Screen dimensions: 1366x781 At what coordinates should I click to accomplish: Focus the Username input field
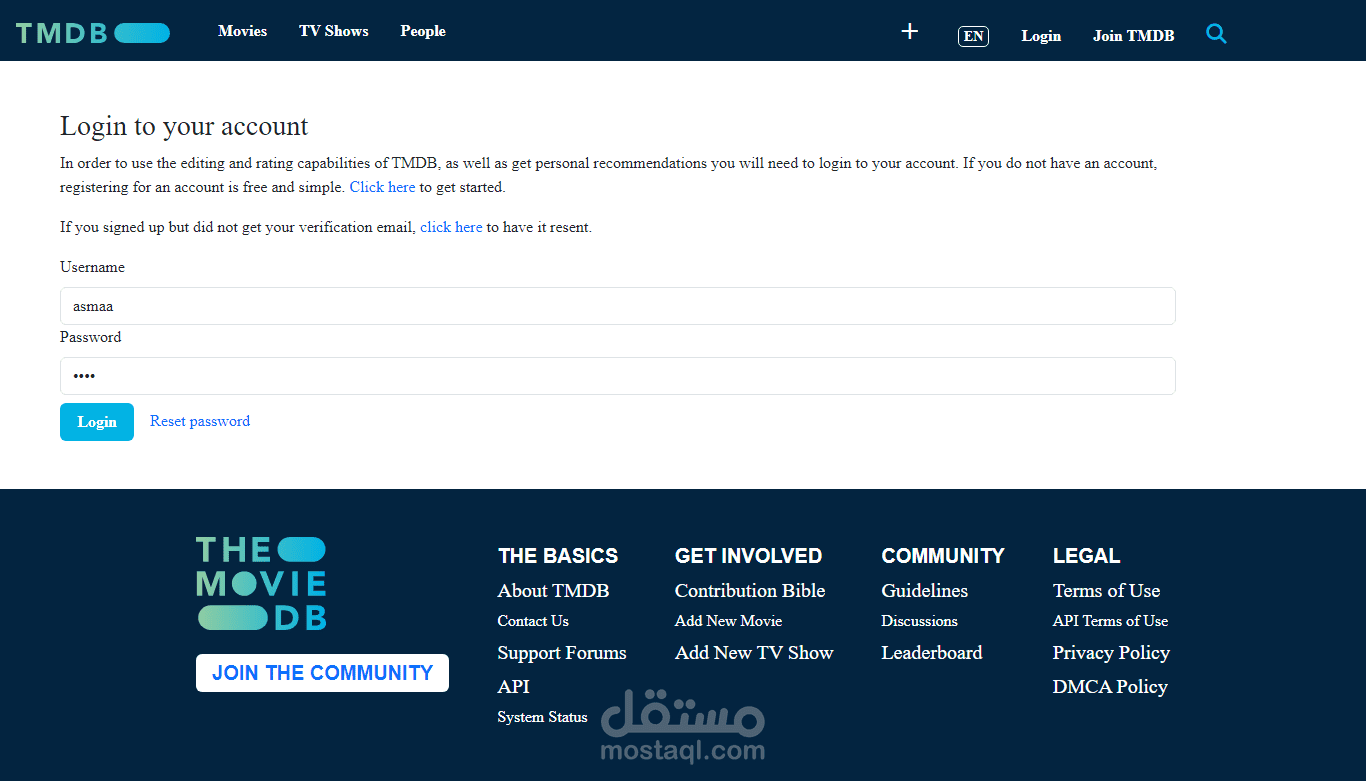[617, 306]
